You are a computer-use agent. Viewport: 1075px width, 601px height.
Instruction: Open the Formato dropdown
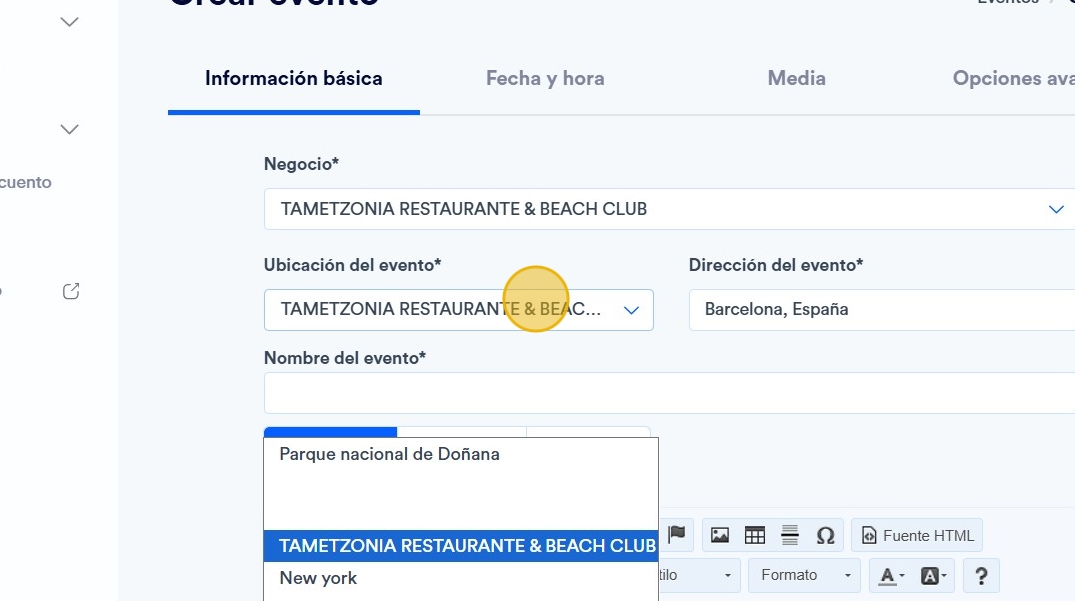tap(804, 575)
